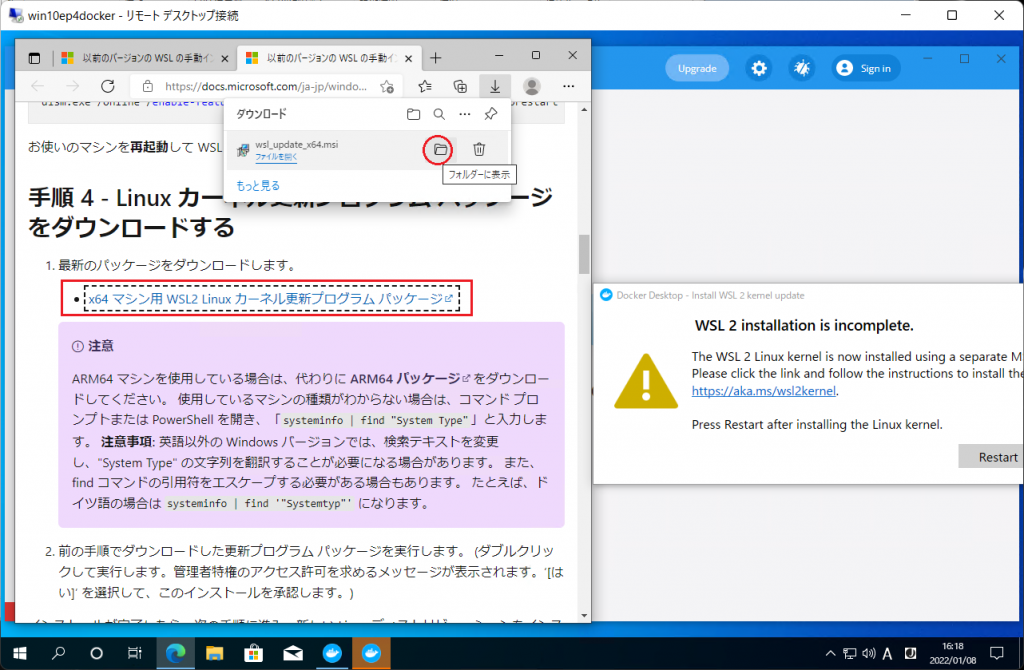Open Cortana from the taskbar
The height and width of the screenshot is (670, 1024).
[97, 653]
